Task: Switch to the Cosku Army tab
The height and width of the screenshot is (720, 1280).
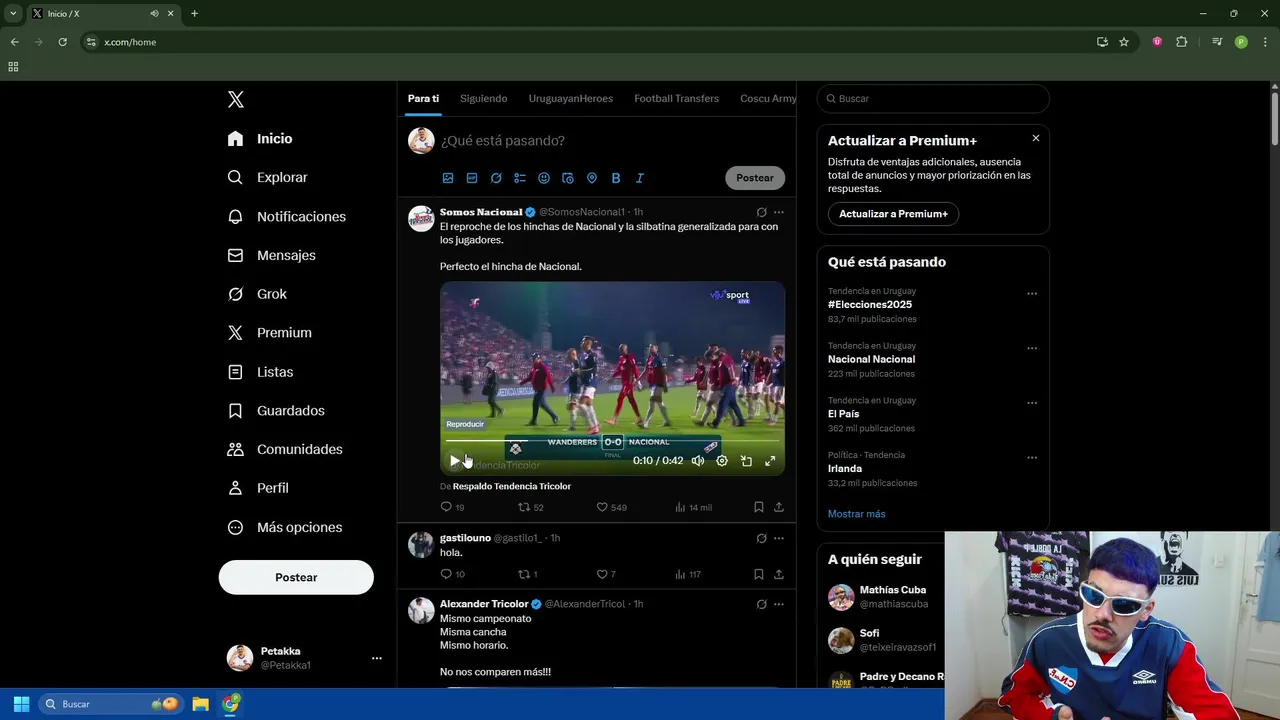Action: [x=768, y=98]
